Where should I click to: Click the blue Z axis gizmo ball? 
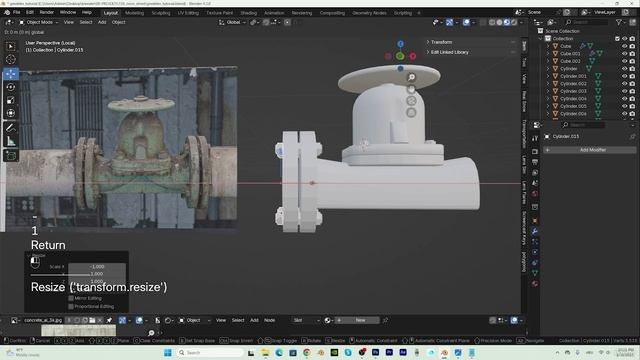400,44
